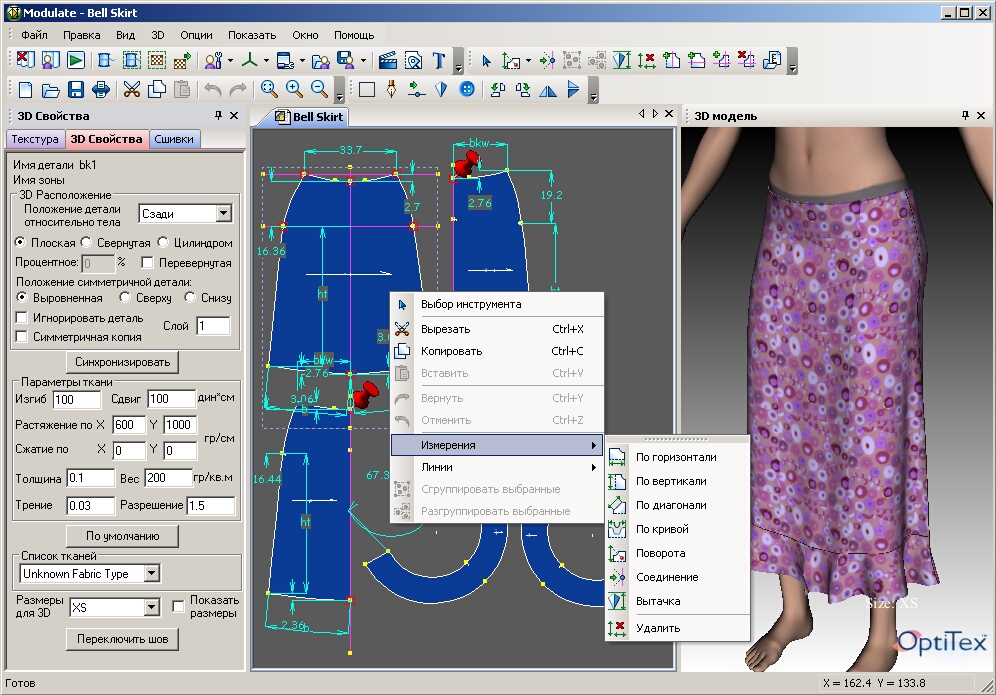Select the pen nib drawing tool
The height and width of the screenshot is (695, 996).
392,90
